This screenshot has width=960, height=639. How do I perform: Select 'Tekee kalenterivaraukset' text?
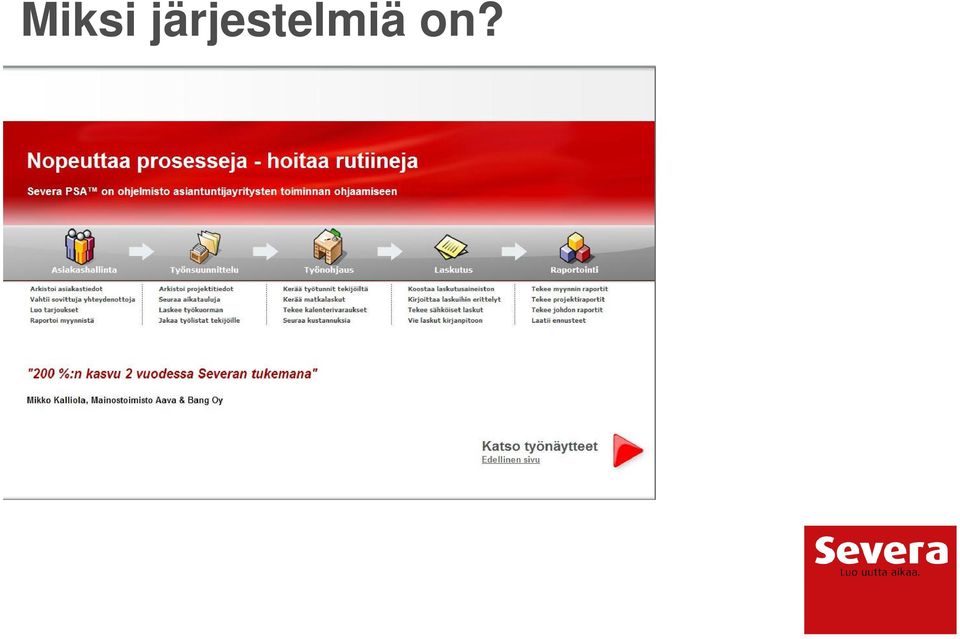324,310
